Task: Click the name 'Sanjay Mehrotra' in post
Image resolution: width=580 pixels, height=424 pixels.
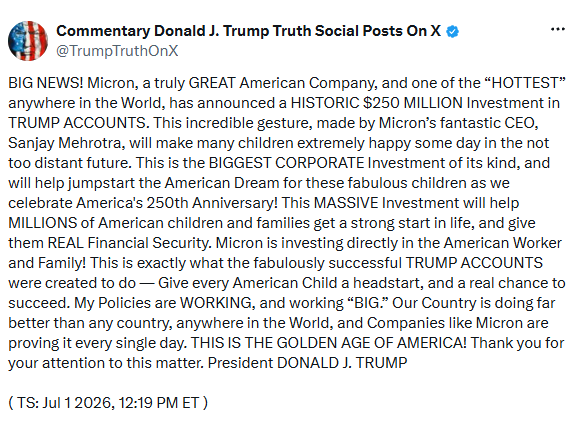Action: click(64, 143)
